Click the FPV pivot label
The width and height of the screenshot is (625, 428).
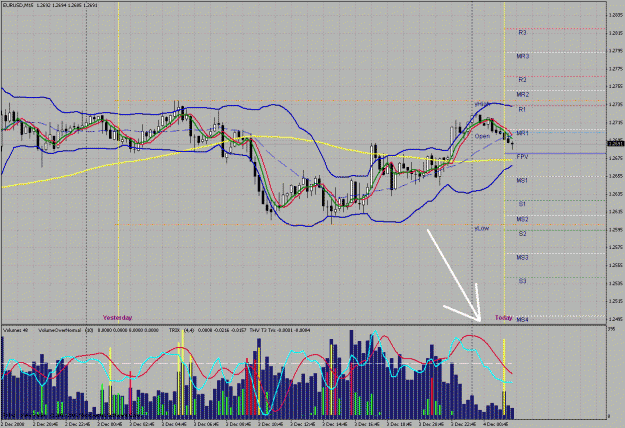[x=522, y=157]
